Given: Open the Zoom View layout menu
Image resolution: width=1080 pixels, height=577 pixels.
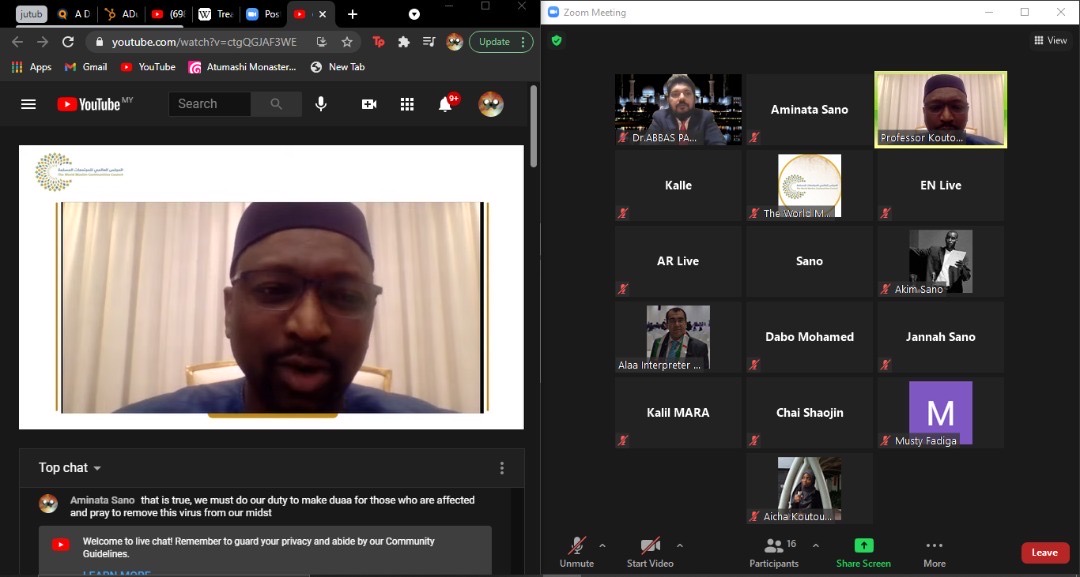Looking at the screenshot, I should tap(1050, 41).
